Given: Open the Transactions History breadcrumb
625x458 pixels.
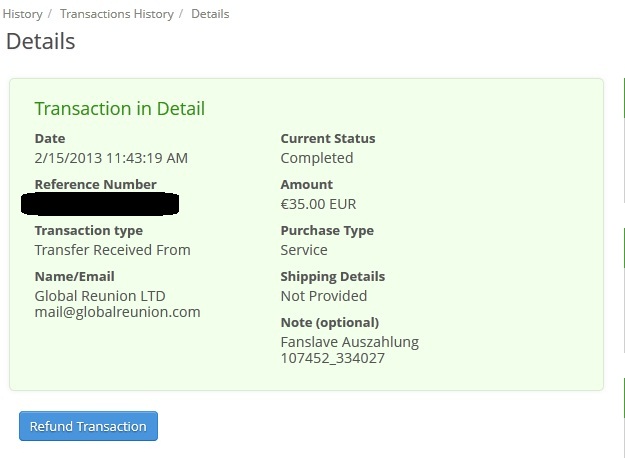Looking at the screenshot, I should (116, 14).
